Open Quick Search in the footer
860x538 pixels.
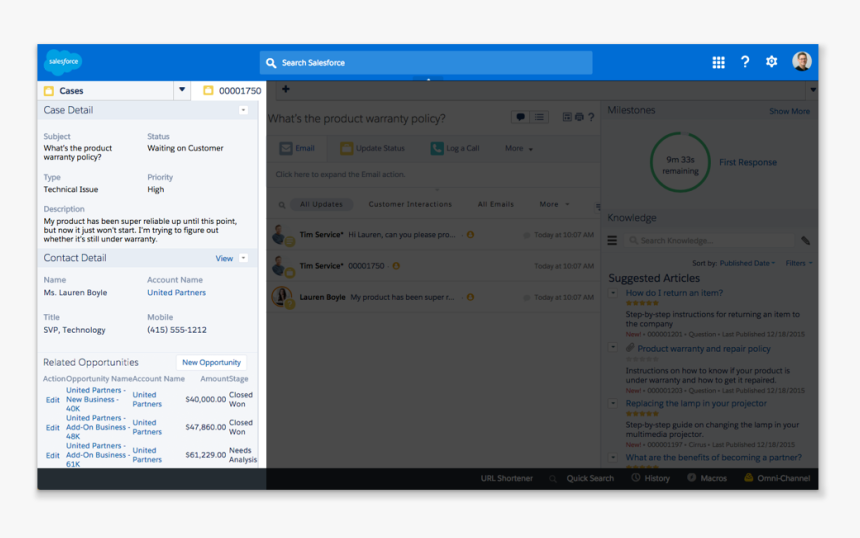point(590,478)
